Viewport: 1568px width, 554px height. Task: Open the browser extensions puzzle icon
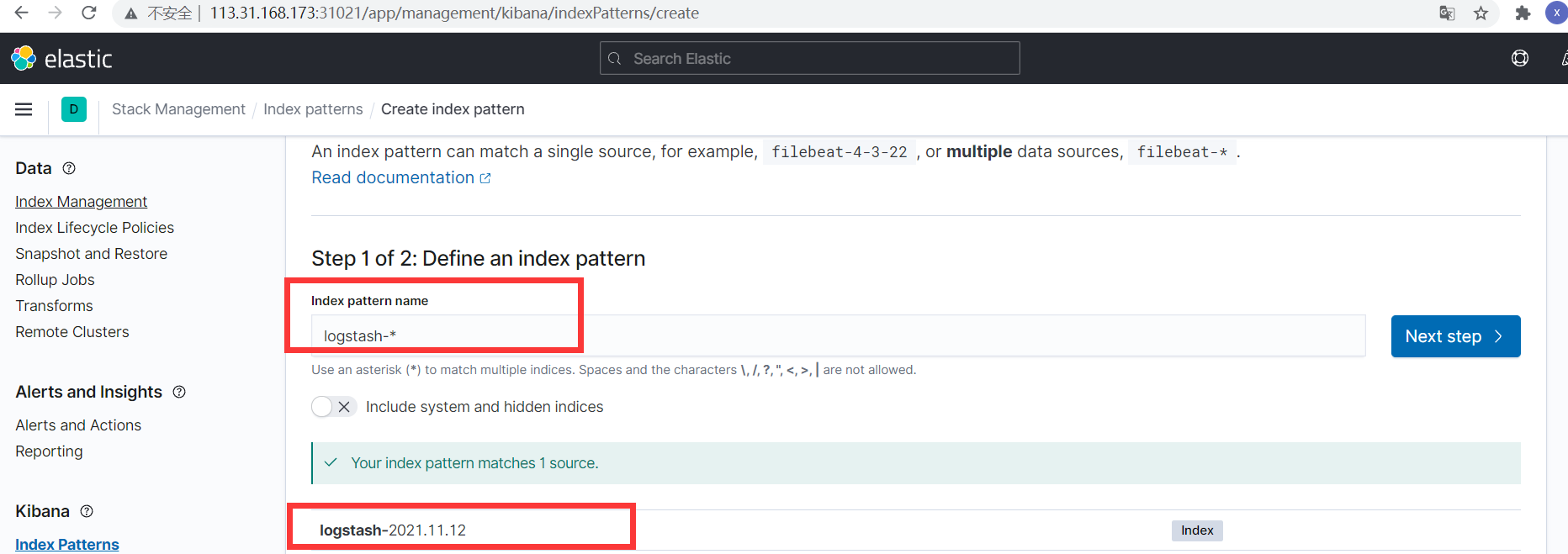pos(1523,13)
